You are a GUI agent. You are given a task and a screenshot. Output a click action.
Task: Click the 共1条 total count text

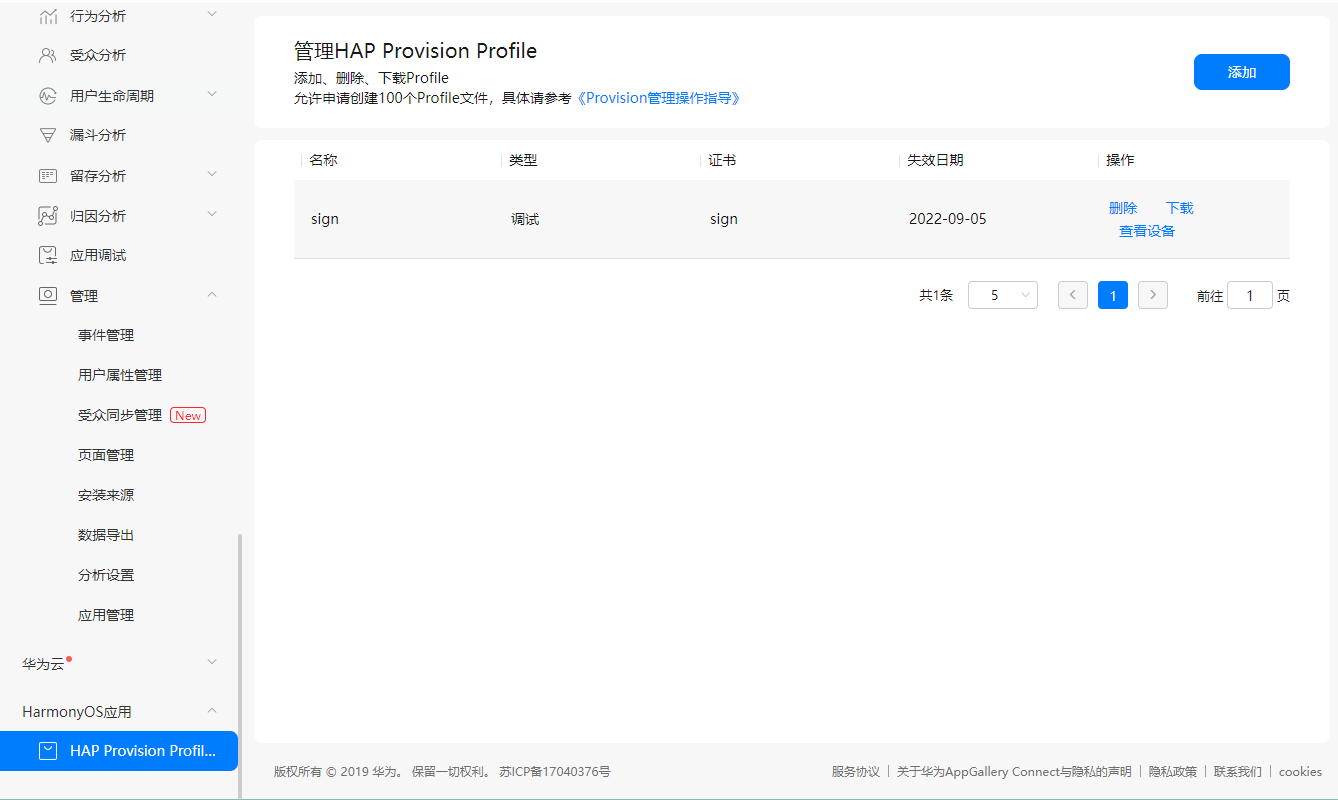[x=936, y=295]
